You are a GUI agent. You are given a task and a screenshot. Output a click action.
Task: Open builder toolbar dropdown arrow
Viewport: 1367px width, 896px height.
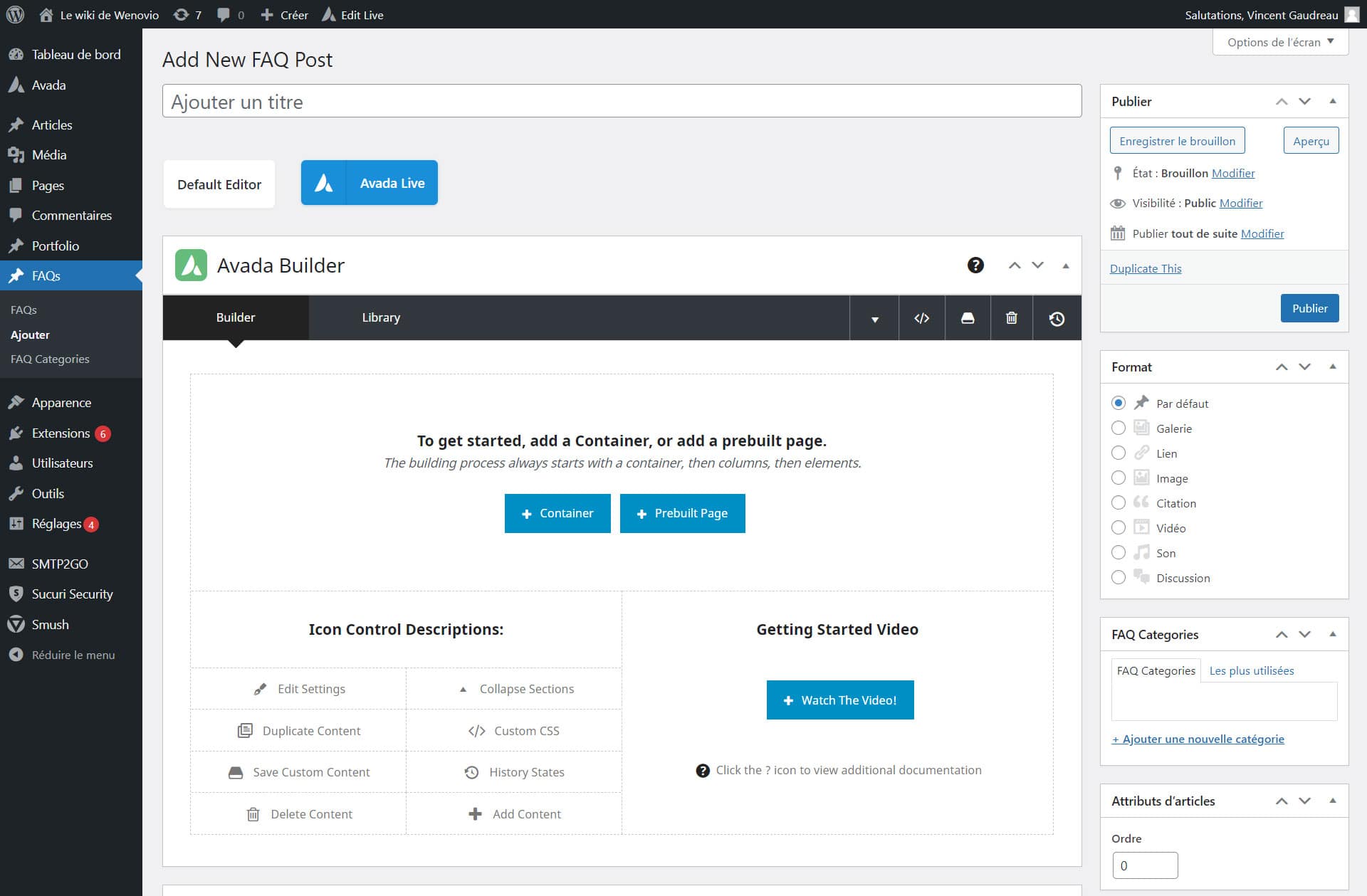874,319
